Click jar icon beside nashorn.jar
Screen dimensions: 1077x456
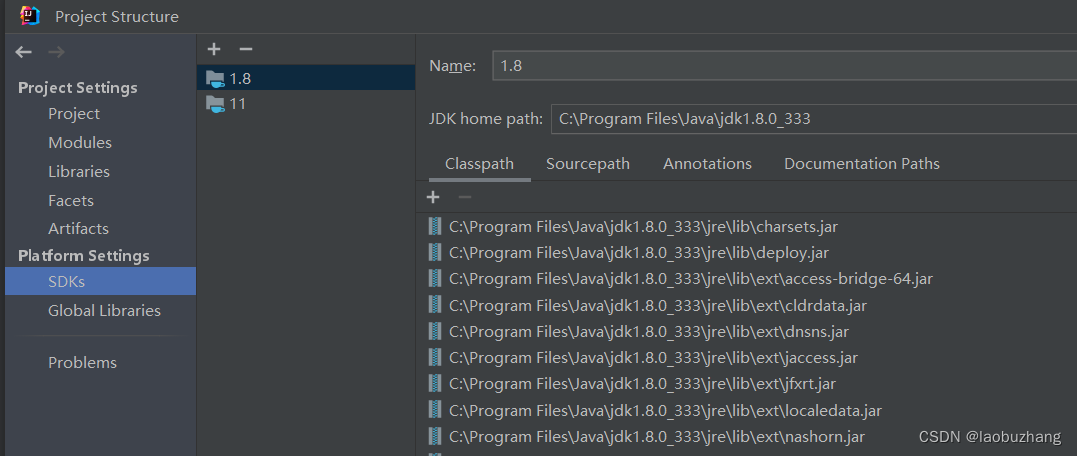click(435, 436)
